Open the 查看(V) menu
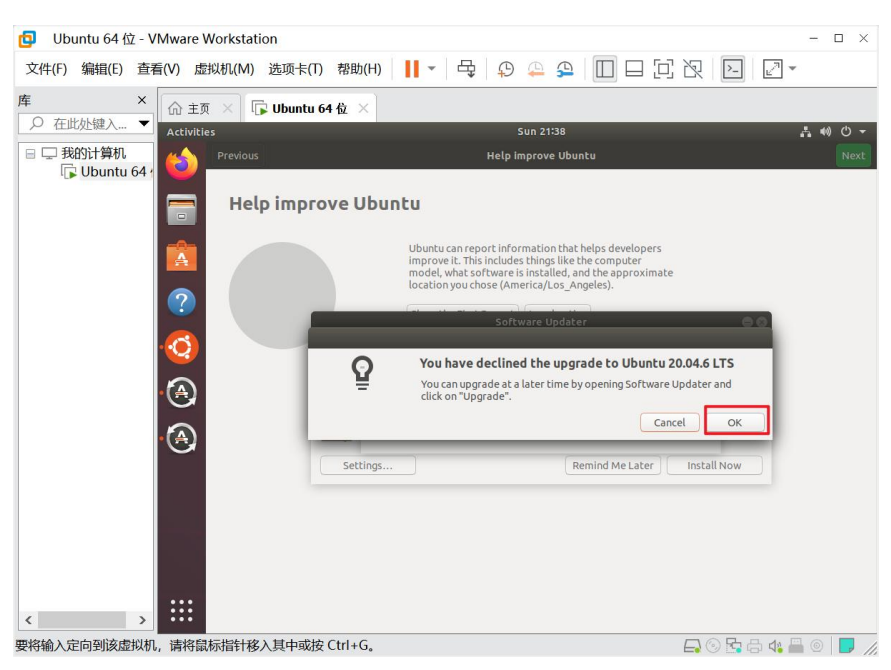This screenshot has width=891, height=670. [158, 69]
